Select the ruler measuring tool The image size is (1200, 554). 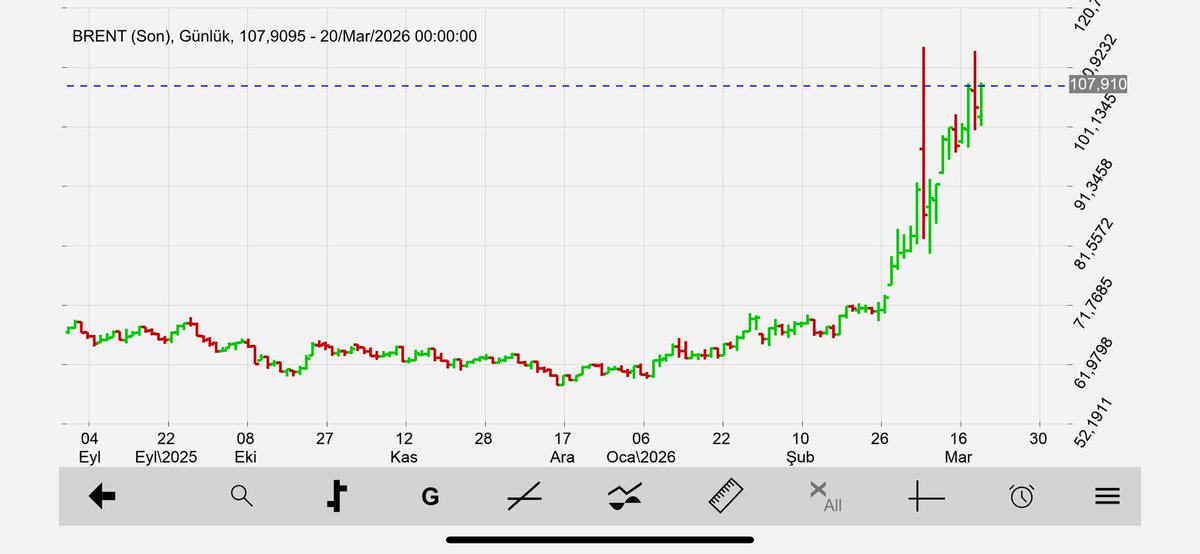(x=728, y=496)
